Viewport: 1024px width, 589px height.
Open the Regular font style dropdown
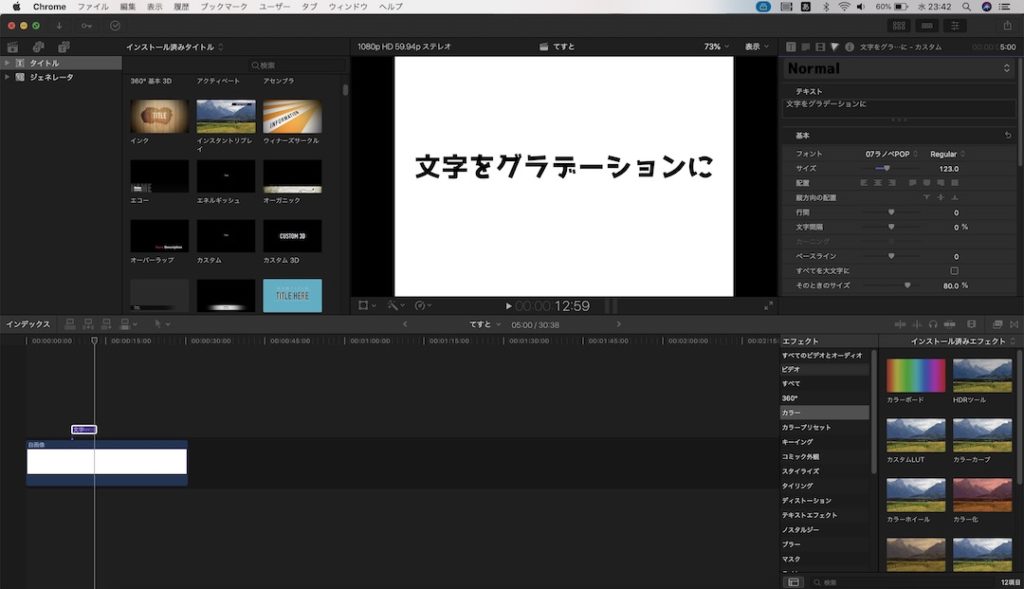(x=944, y=153)
